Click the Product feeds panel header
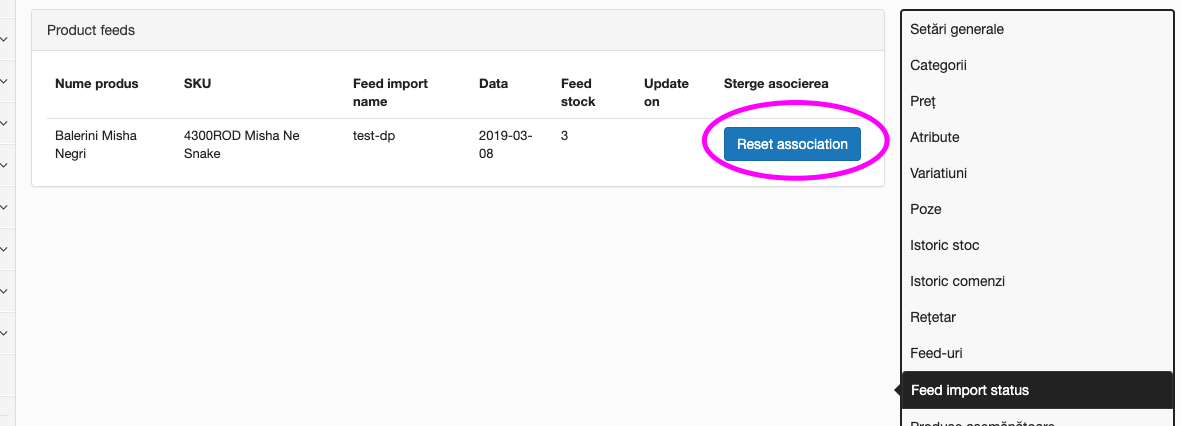Image resolution: width=1181 pixels, height=426 pixels. pos(457,31)
